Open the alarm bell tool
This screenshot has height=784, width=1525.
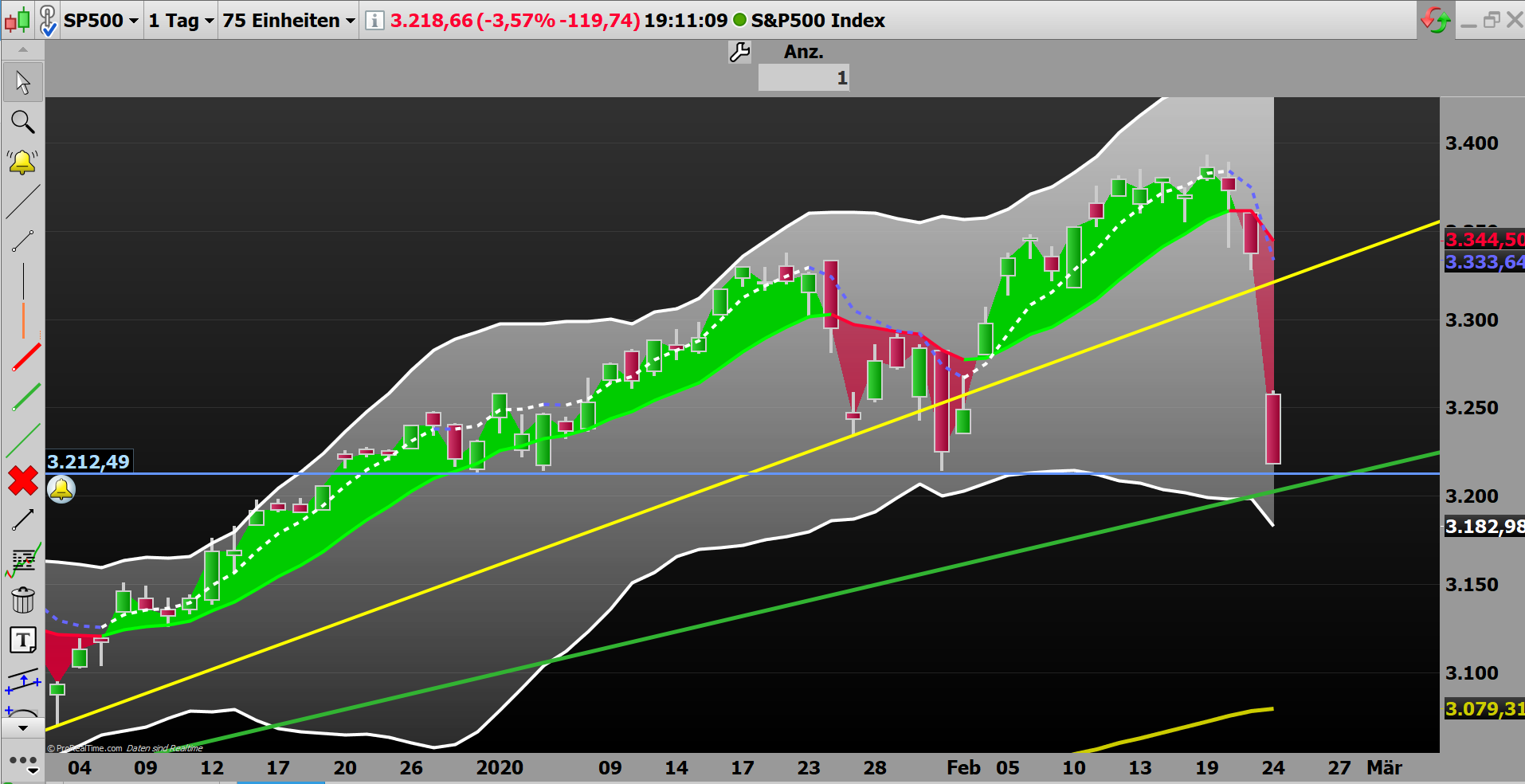[23, 161]
